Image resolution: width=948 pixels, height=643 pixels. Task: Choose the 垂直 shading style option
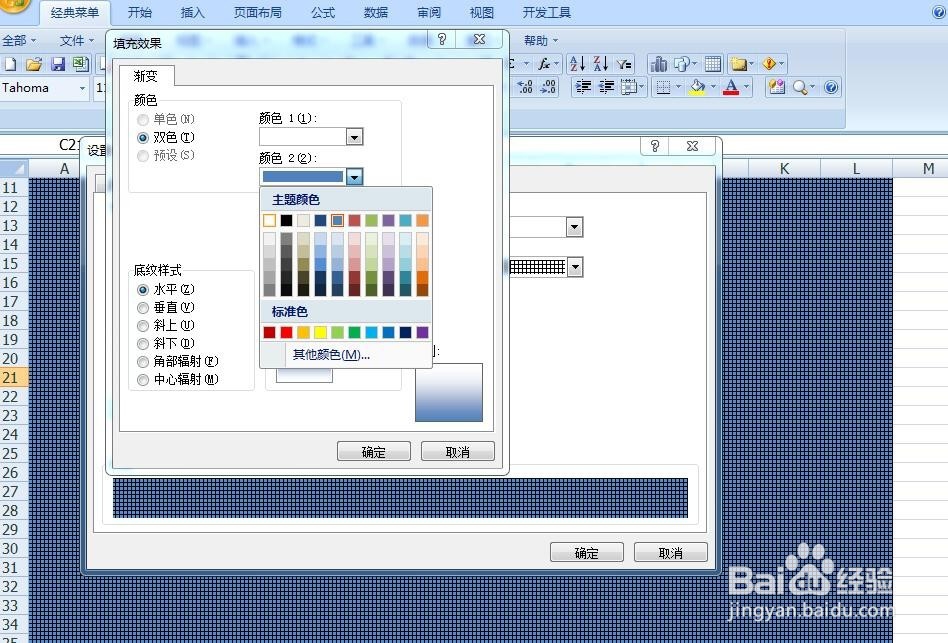141,308
